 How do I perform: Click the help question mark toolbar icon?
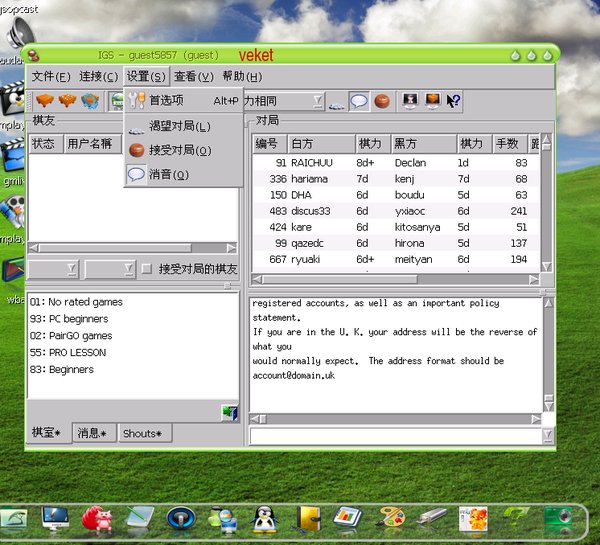454,101
